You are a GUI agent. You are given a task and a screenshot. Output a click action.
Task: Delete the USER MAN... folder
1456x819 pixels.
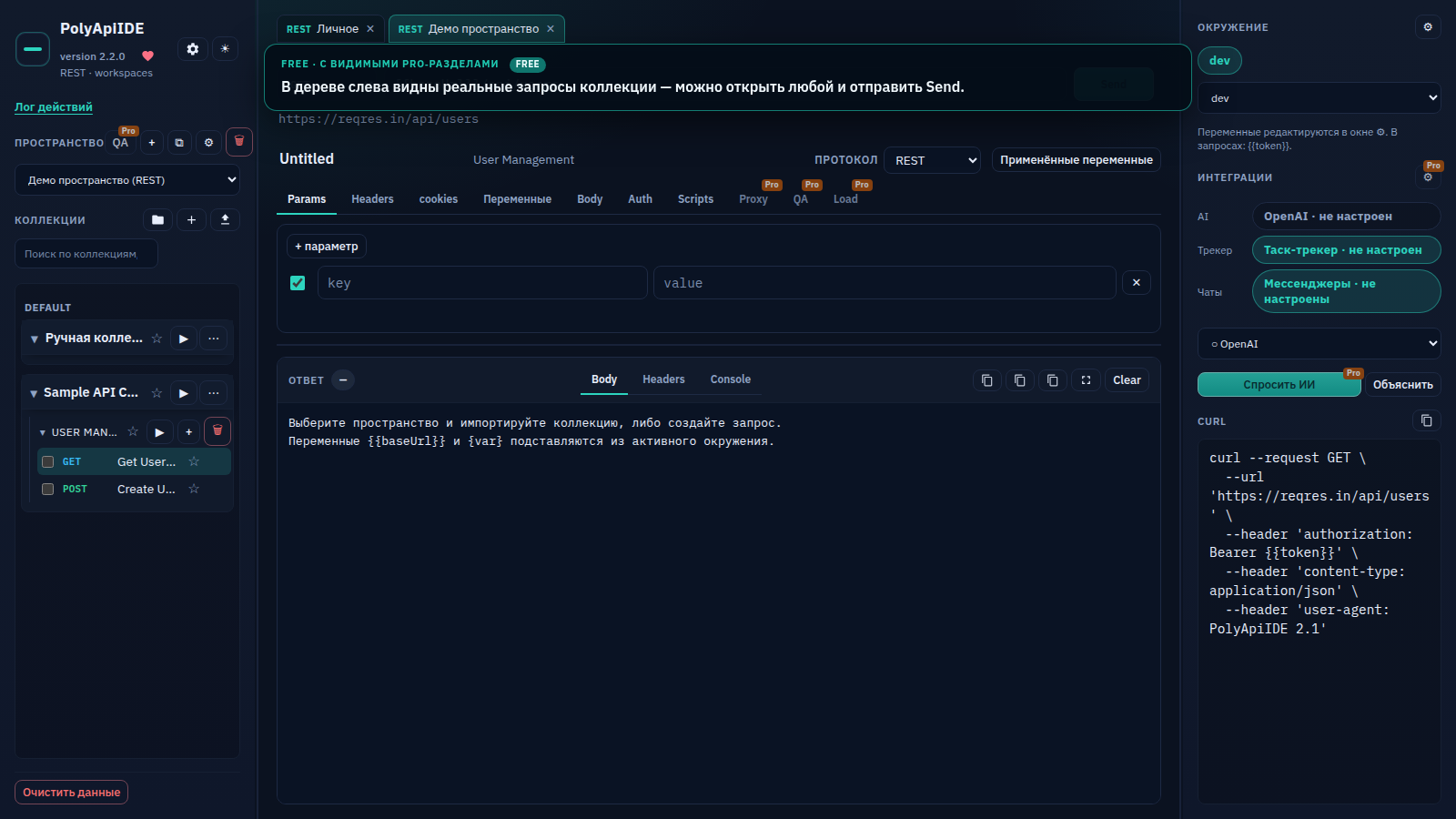(x=217, y=431)
